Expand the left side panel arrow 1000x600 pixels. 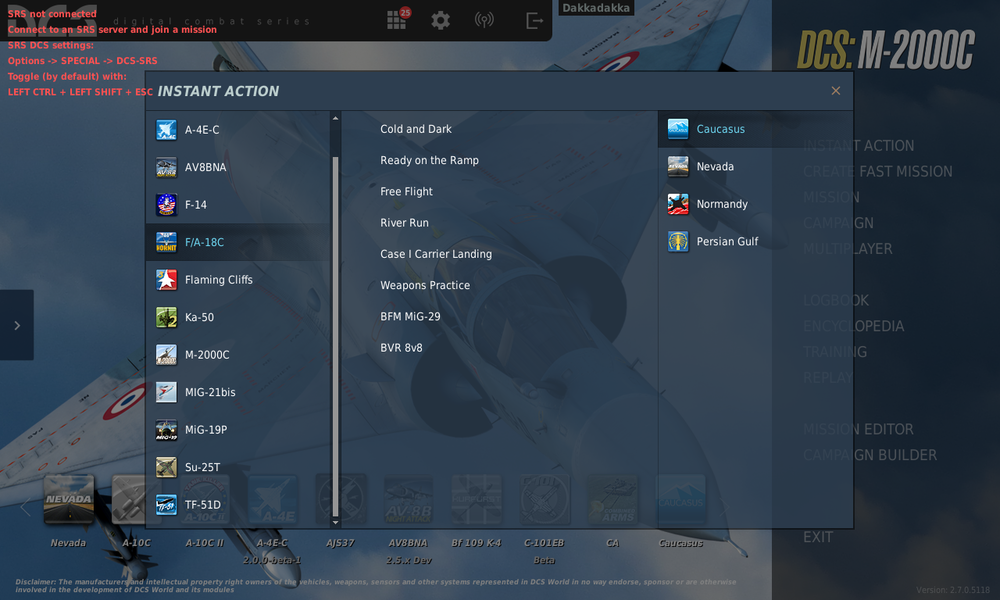(x=17, y=325)
